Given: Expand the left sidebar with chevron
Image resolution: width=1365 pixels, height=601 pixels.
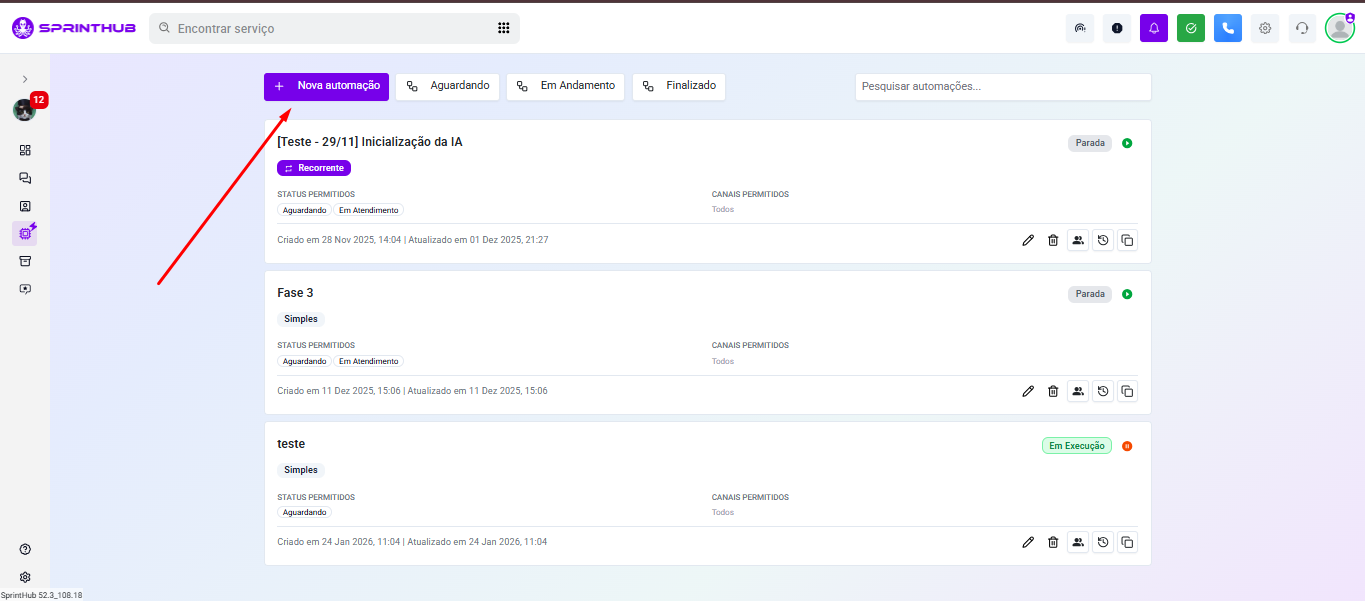Looking at the screenshot, I should [25, 79].
